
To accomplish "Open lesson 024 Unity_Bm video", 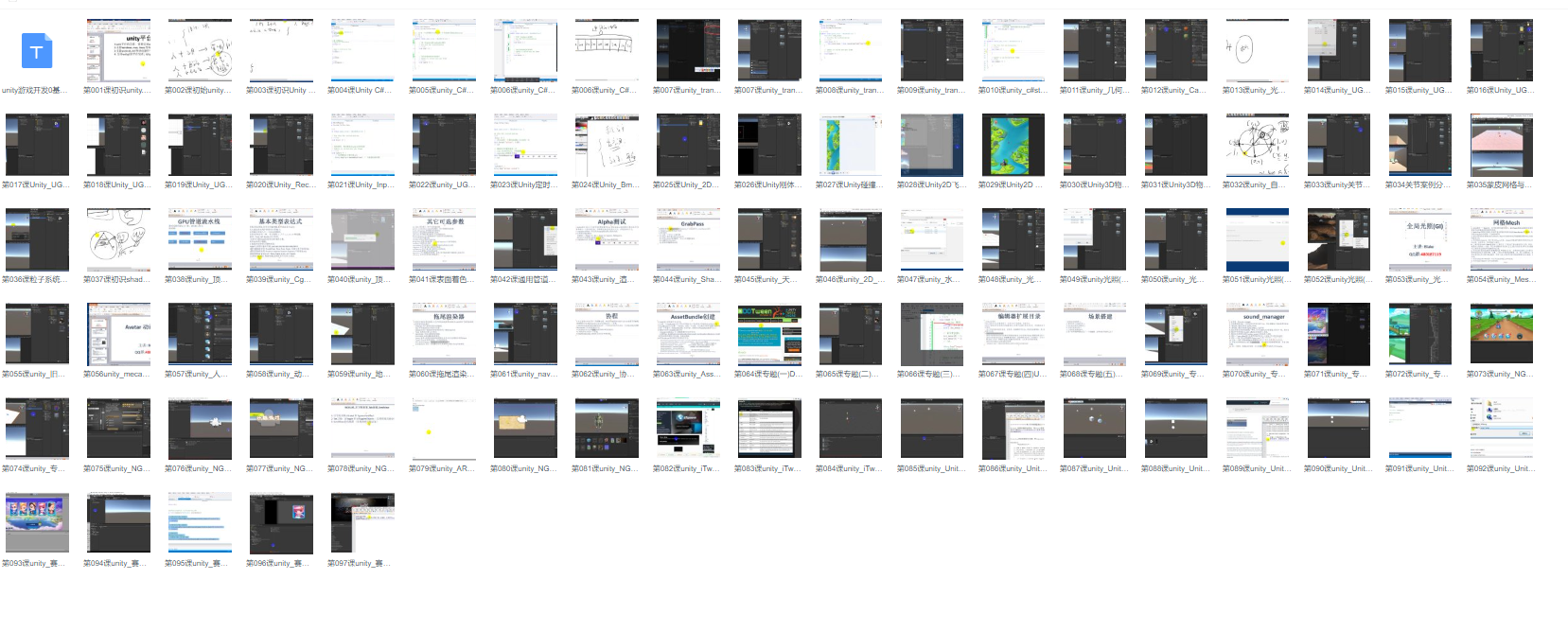I will point(607,146).
